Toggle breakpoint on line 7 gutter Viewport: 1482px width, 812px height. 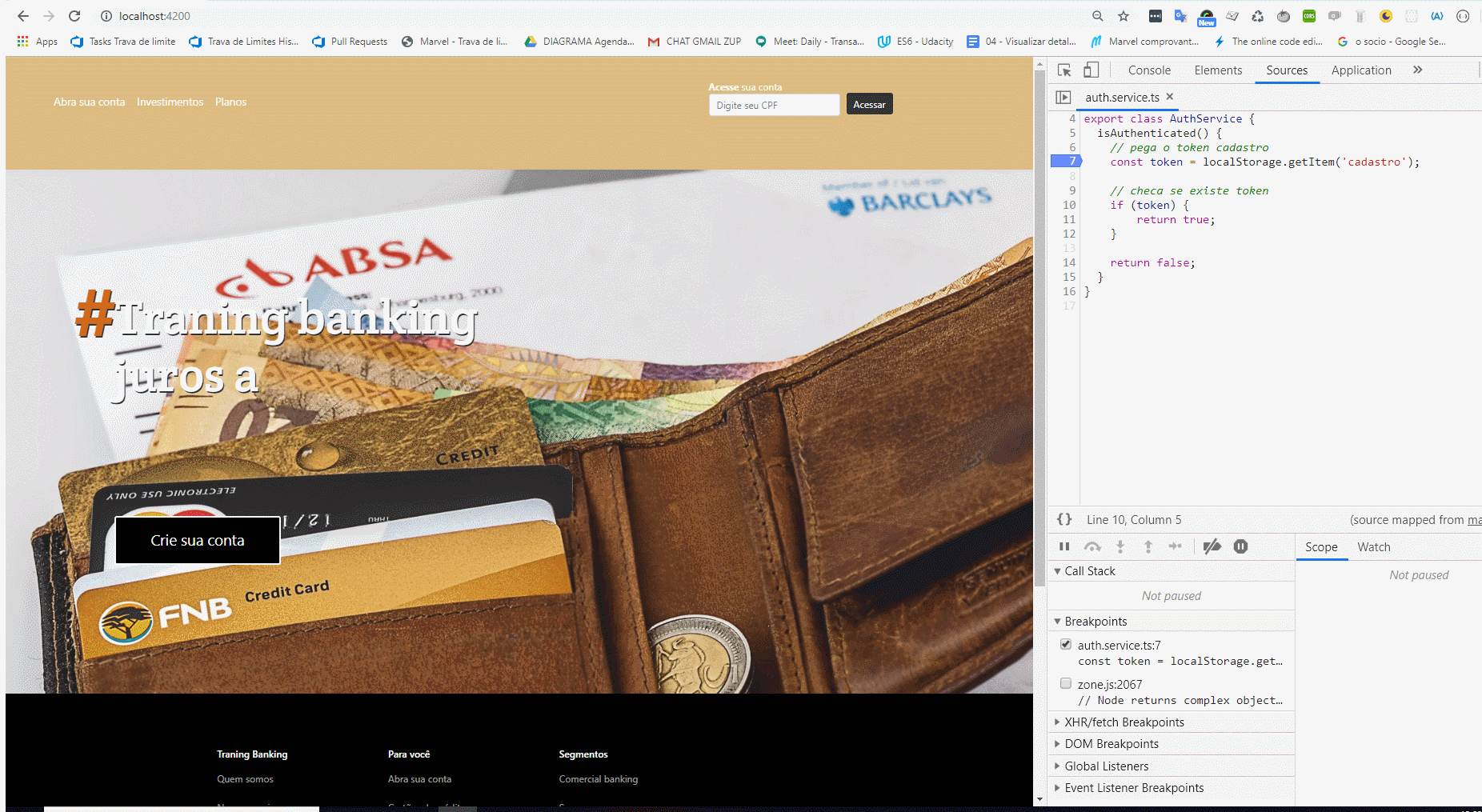tap(1066, 162)
